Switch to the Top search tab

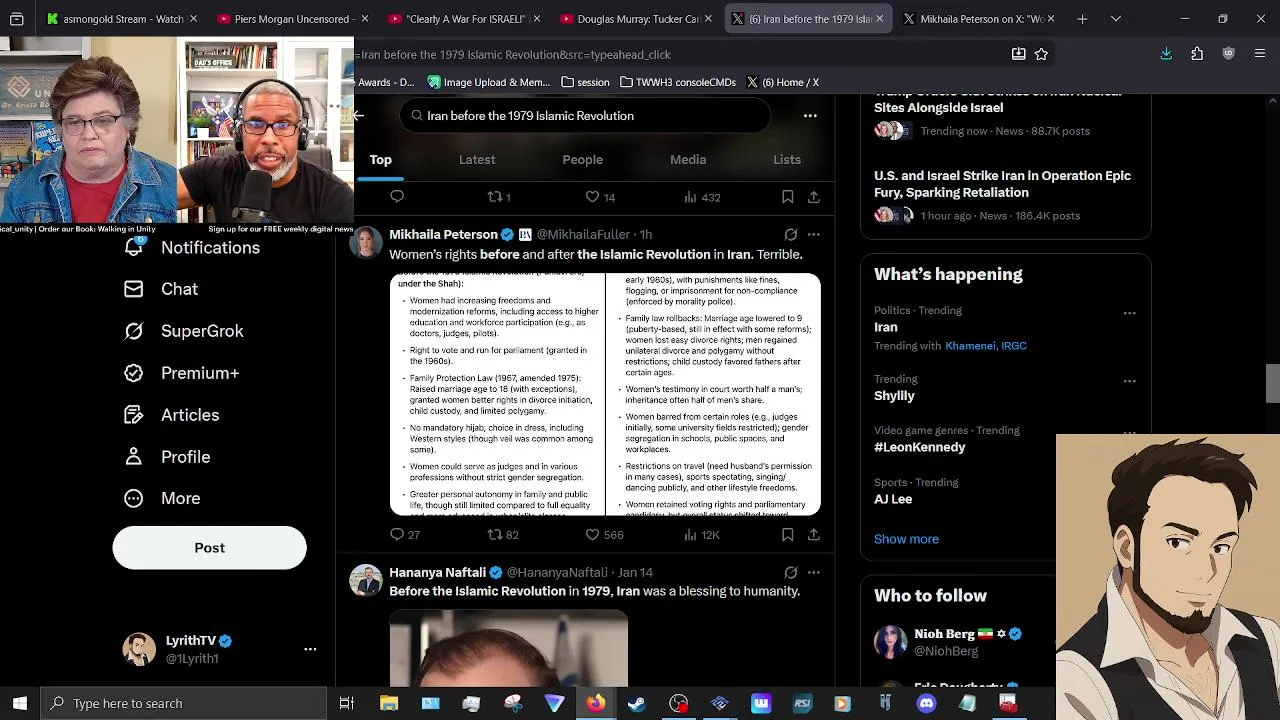[x=381, y=160]
